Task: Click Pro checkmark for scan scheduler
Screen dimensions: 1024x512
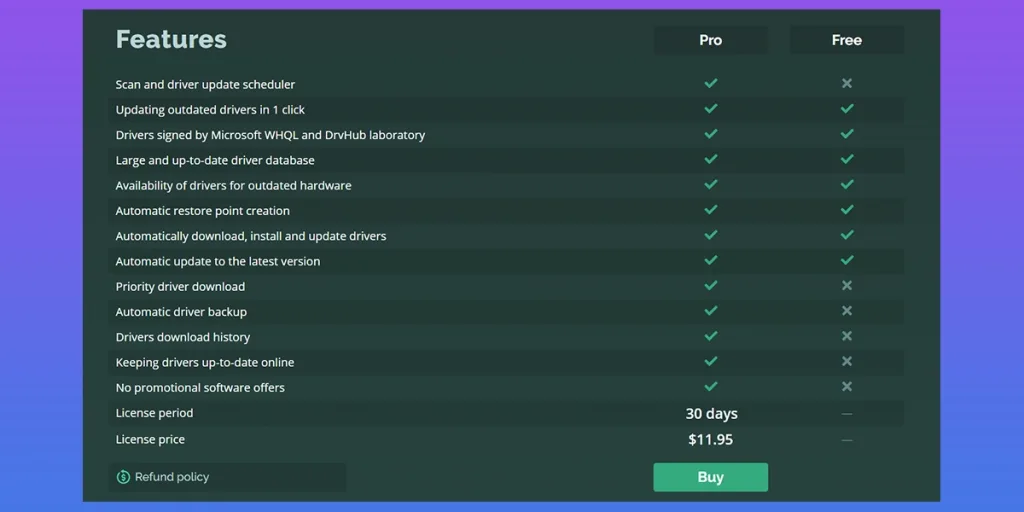Action: 711,84
